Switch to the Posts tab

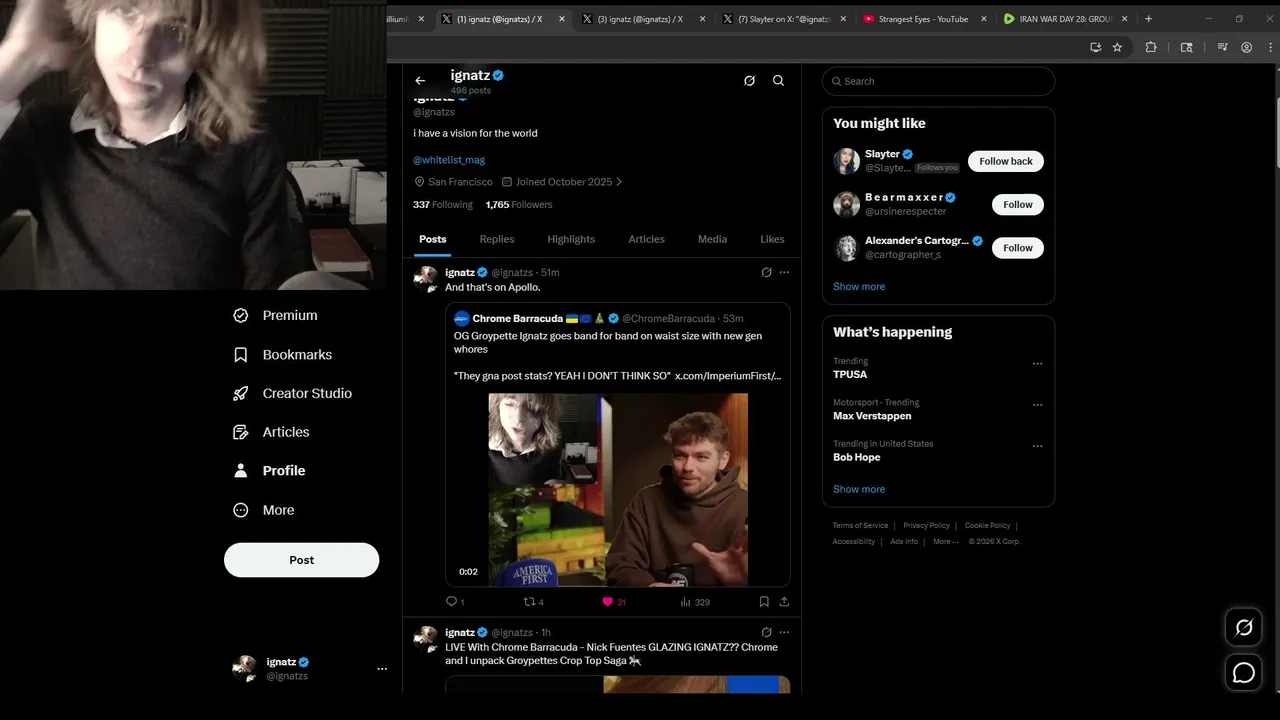[x=433, y=240]
